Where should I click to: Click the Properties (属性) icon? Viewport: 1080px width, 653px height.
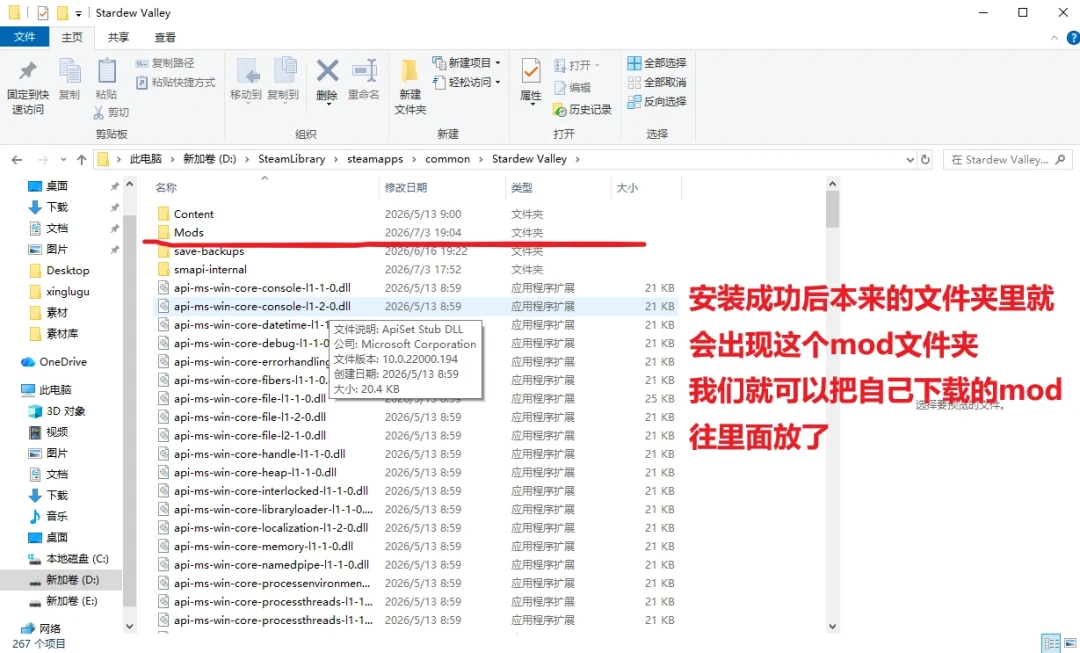tap(530, 72)
